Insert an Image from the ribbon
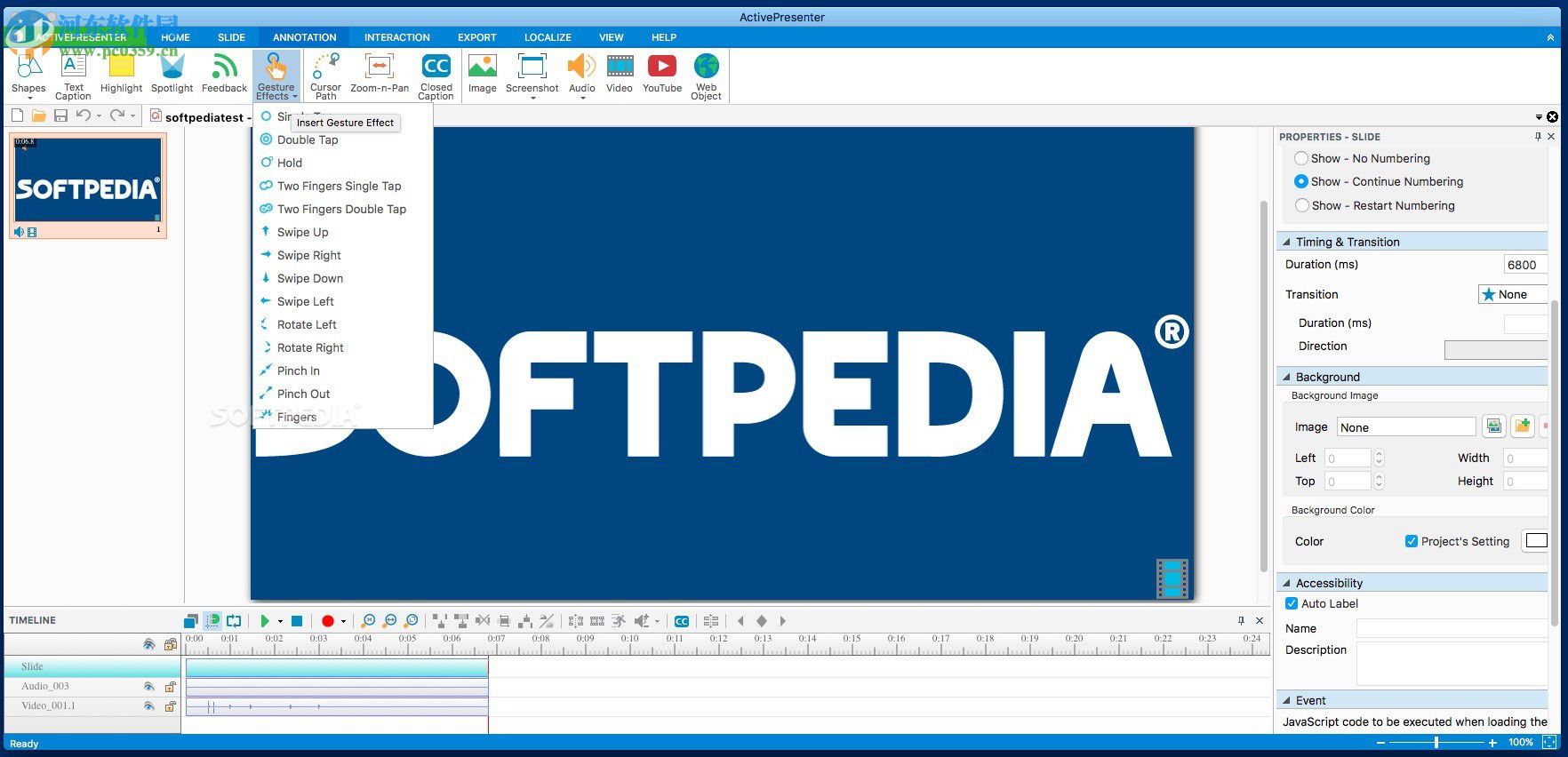 click(483, 75)
